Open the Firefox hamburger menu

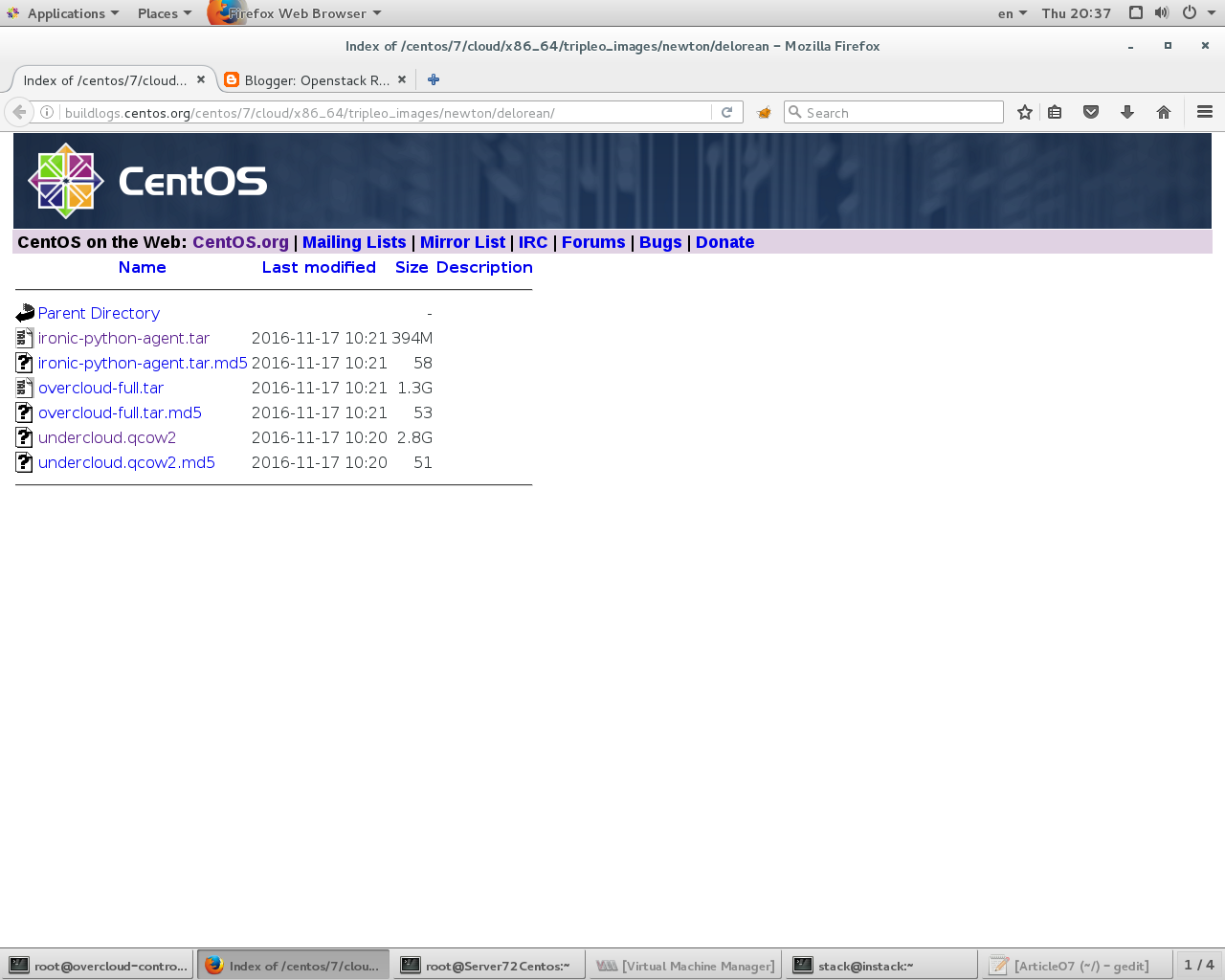(x=1205, y=112)
